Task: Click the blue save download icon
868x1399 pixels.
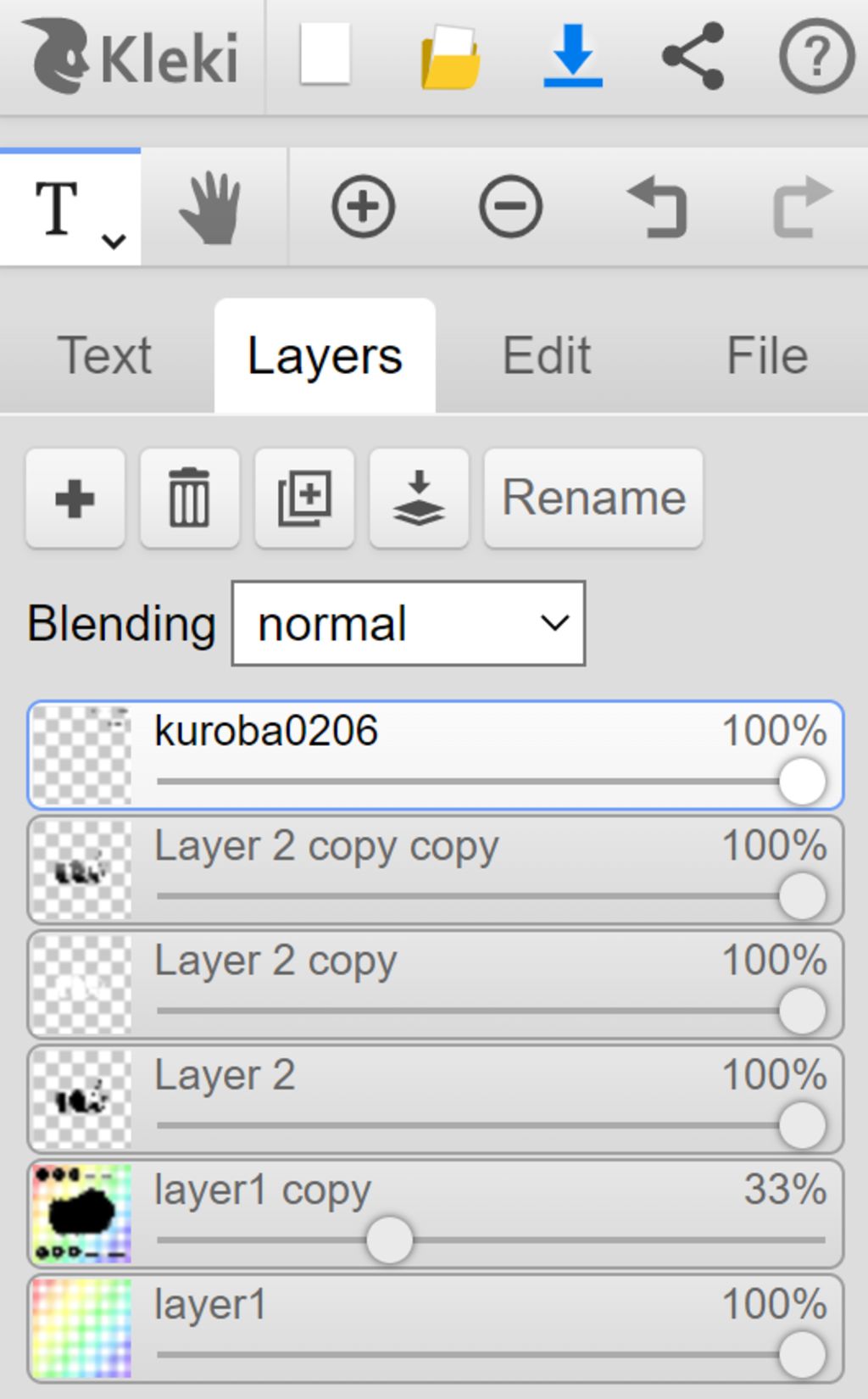Action: [x=573, y=56]
